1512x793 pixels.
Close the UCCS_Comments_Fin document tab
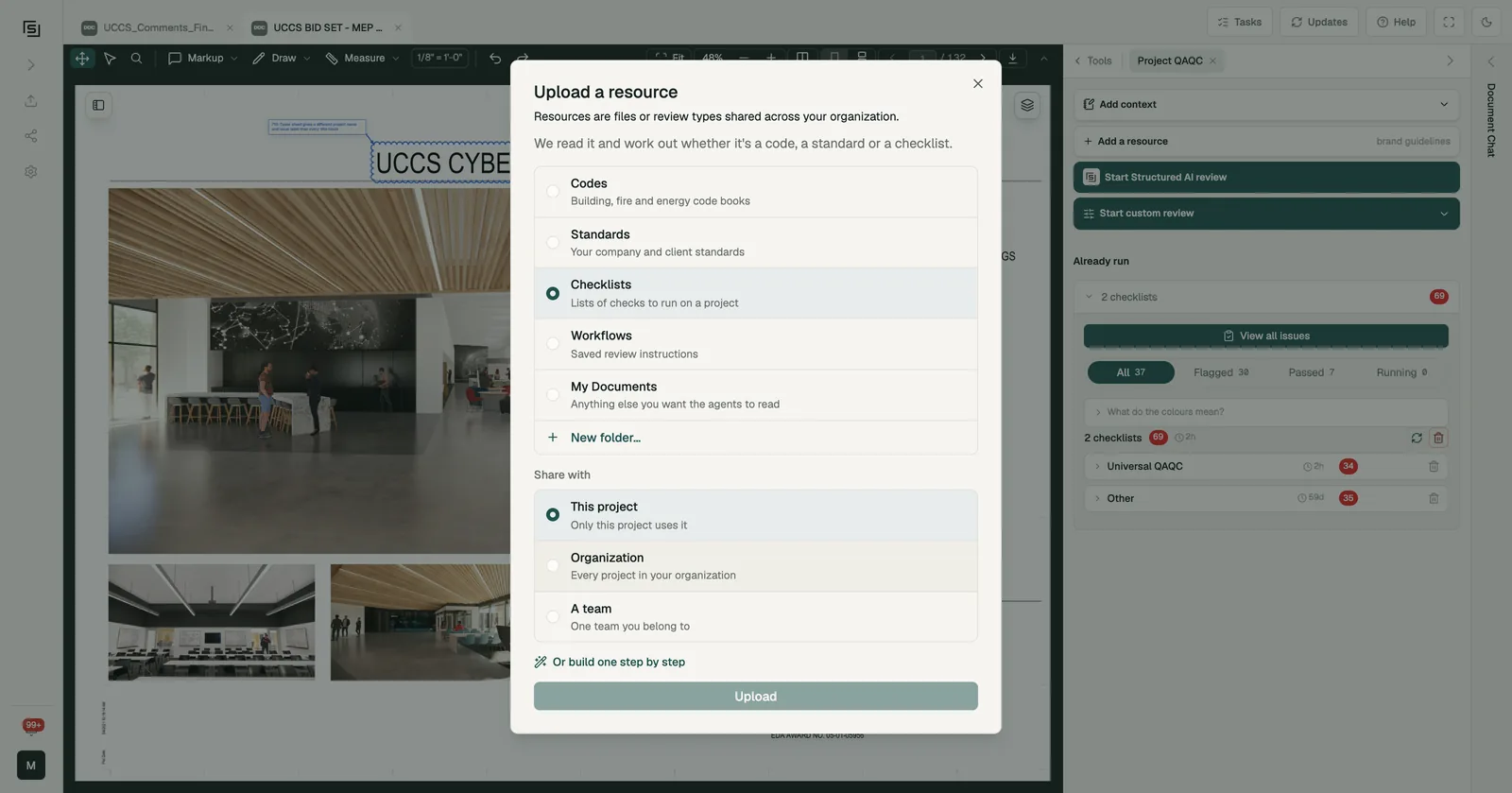click(230, 27)
